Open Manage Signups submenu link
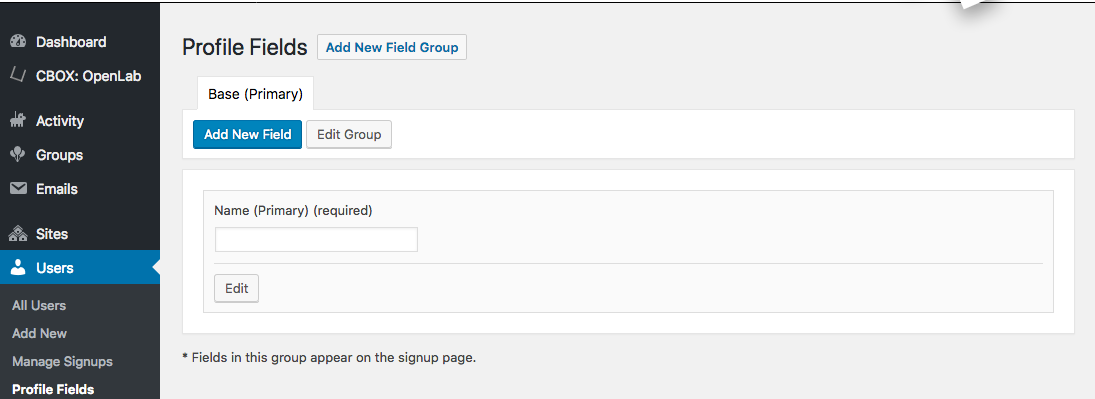The image size is (1095, 399). point(62,361)
